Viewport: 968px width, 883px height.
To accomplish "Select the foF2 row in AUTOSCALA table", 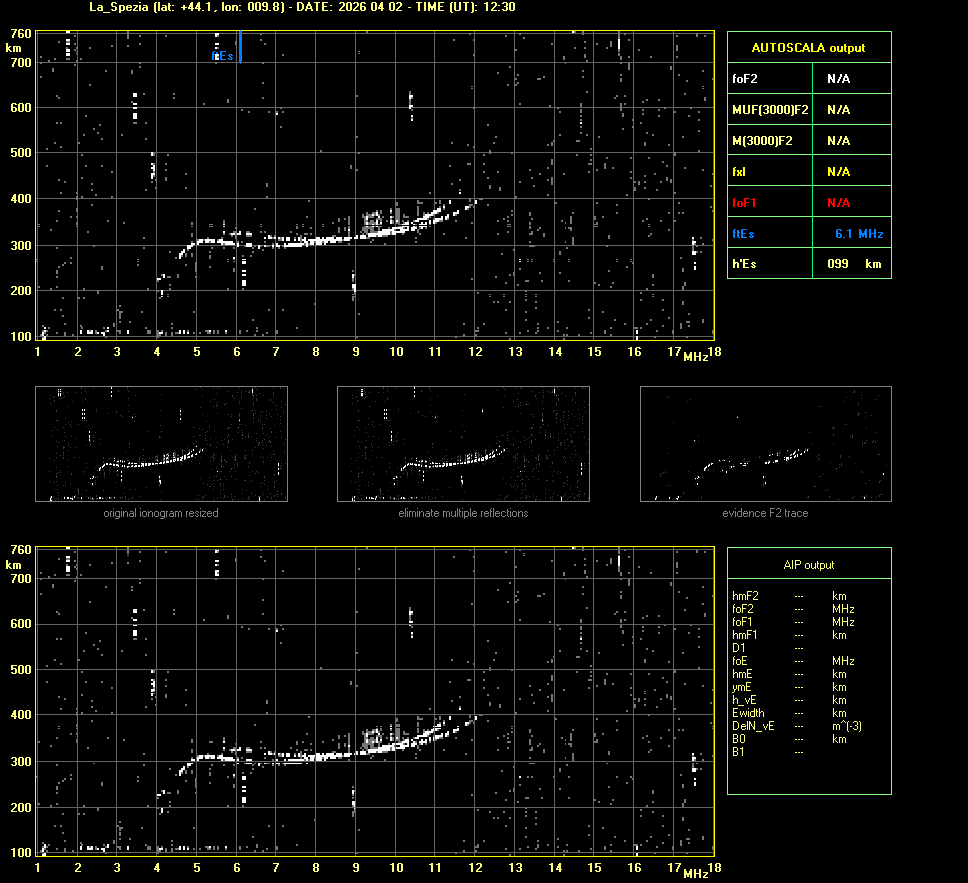I will (x=808, y=78).
